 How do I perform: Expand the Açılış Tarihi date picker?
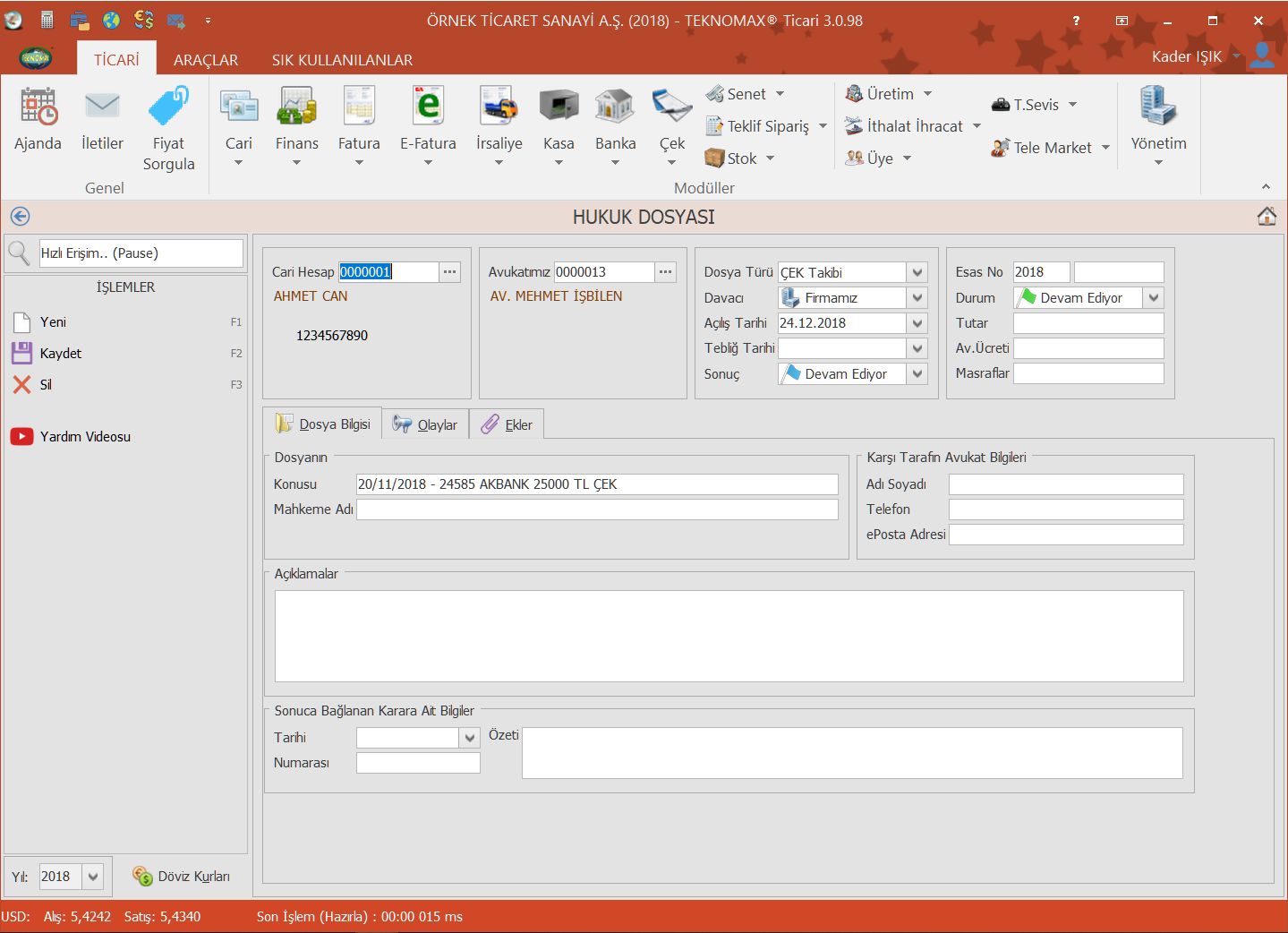tap(917, 323)
